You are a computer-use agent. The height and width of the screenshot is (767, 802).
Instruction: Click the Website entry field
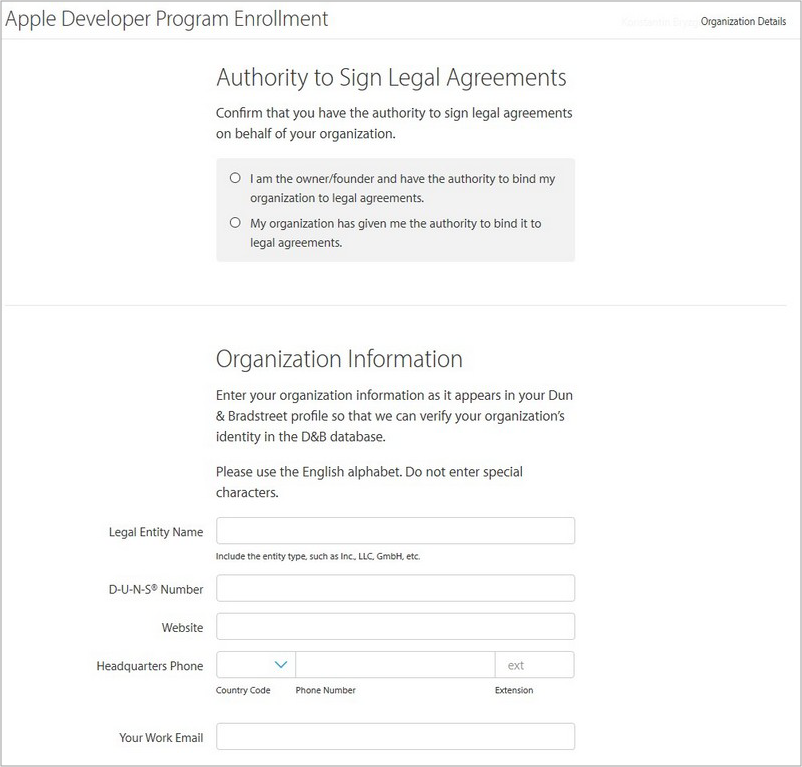pyautogui.click(x=394, y=627)
